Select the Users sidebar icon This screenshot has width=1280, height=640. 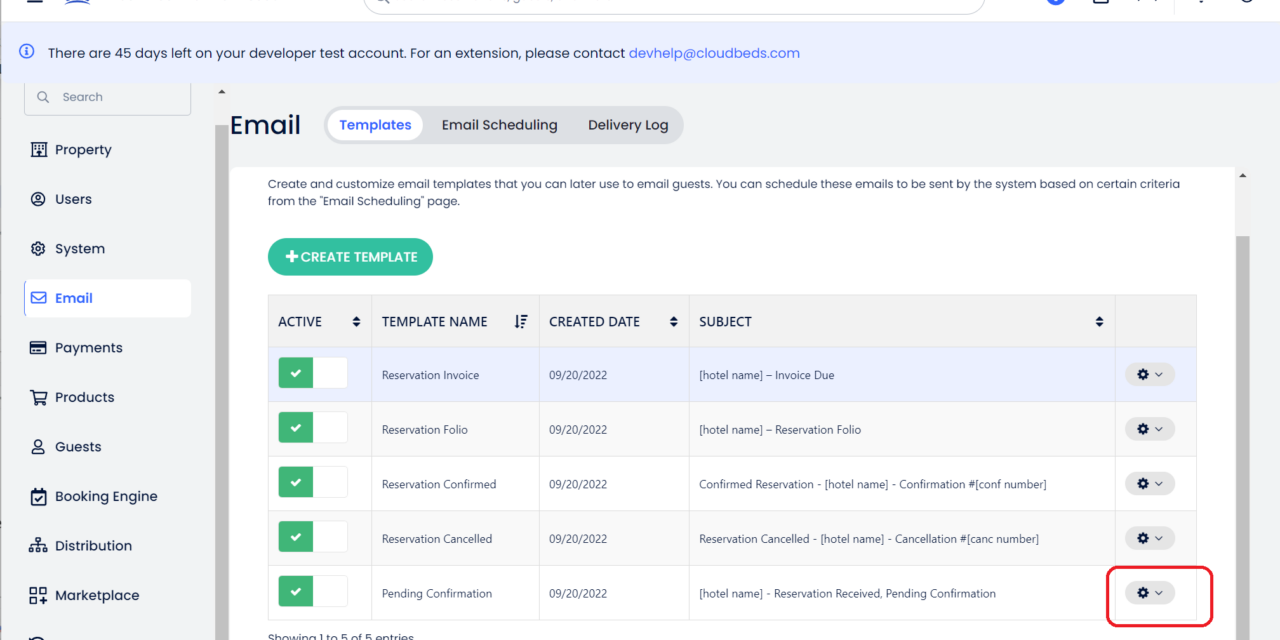pyautogui.click(x=38, y=199)
